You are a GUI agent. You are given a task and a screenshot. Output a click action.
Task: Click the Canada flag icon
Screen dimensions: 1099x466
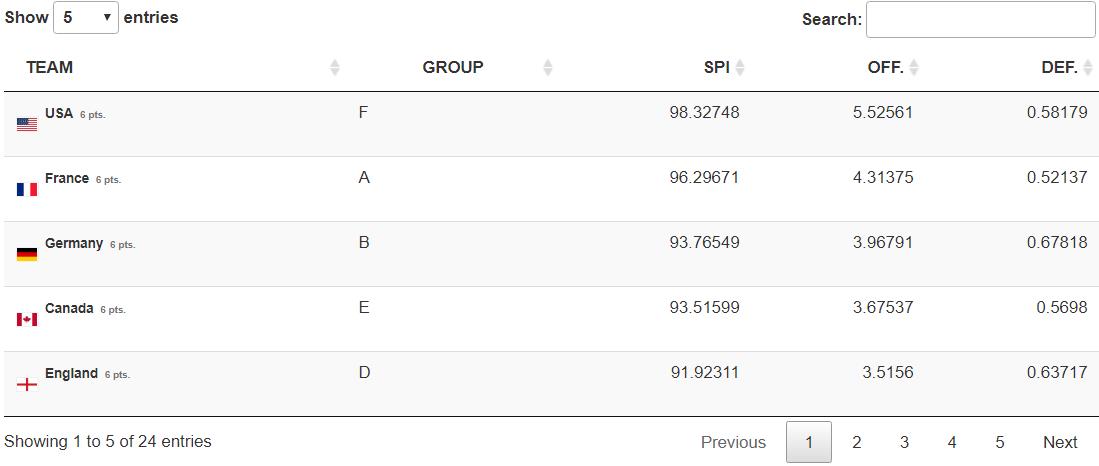tap(27, 320)
